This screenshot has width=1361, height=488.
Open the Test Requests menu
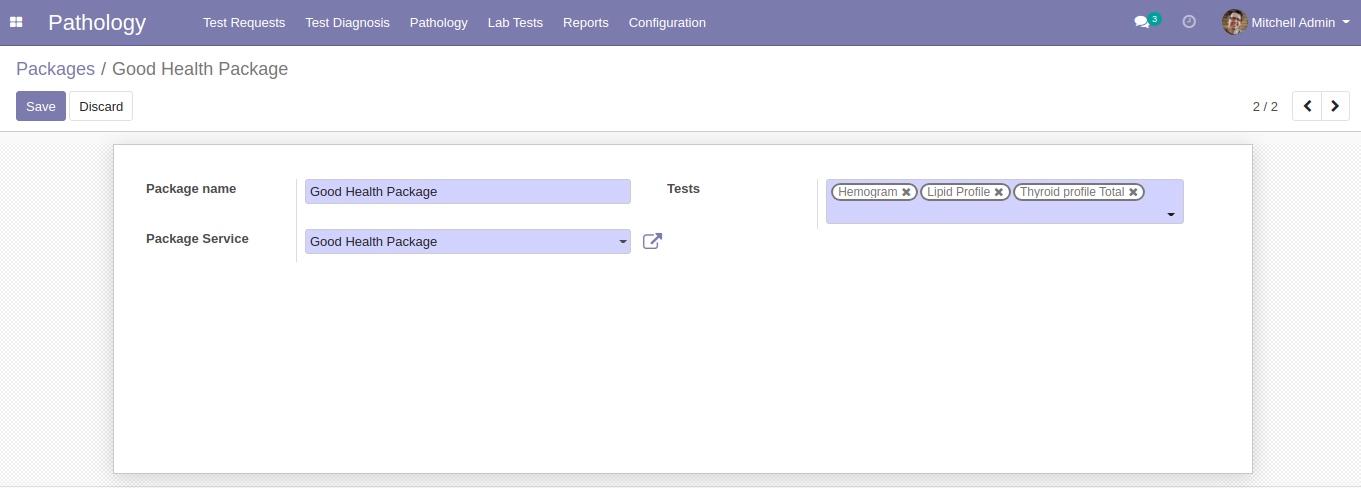coord(244,22)
